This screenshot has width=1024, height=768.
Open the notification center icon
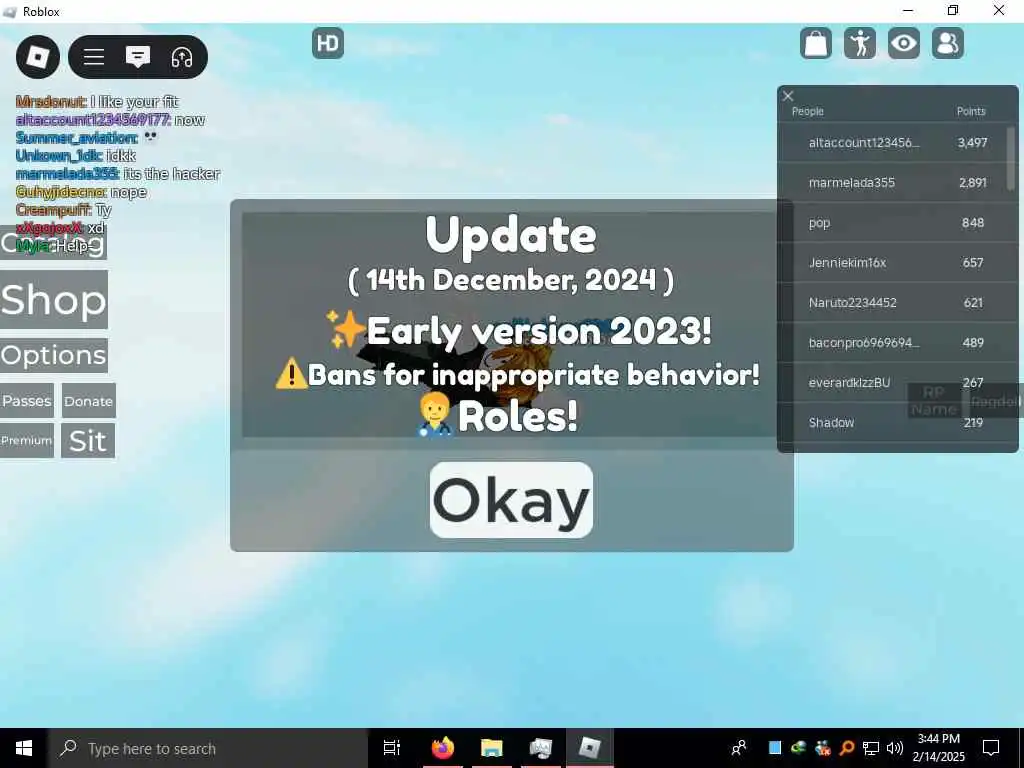(991, 748)
